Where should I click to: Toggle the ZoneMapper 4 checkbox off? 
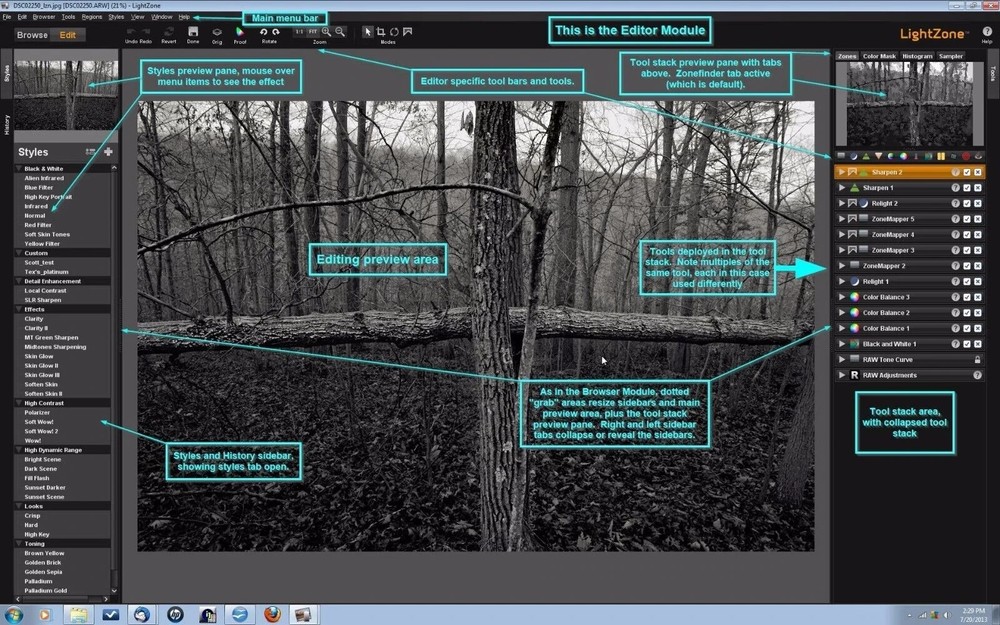click(x=966, y=234)
